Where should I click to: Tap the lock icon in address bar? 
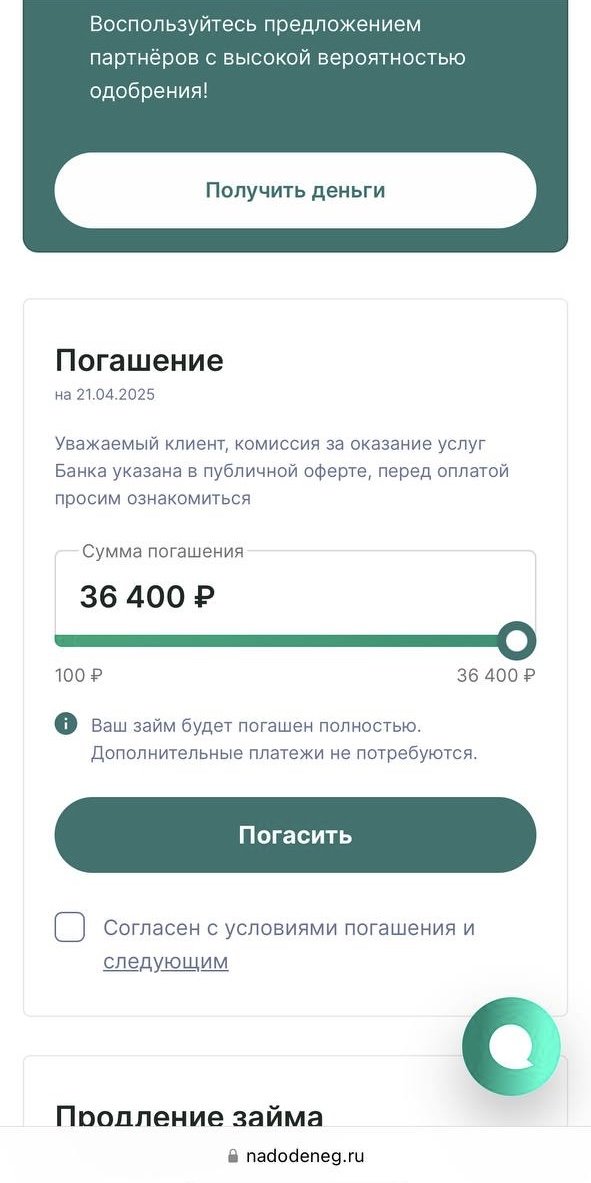pyautogui.click(x=232, y=1156)
